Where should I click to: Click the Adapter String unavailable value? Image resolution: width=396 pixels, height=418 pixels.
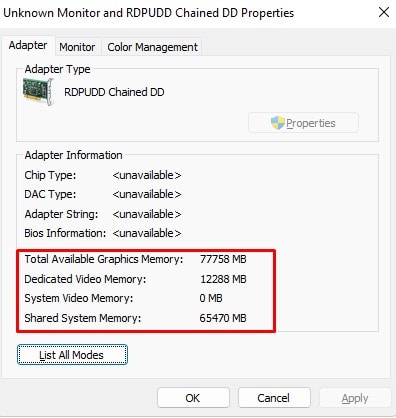147,214
